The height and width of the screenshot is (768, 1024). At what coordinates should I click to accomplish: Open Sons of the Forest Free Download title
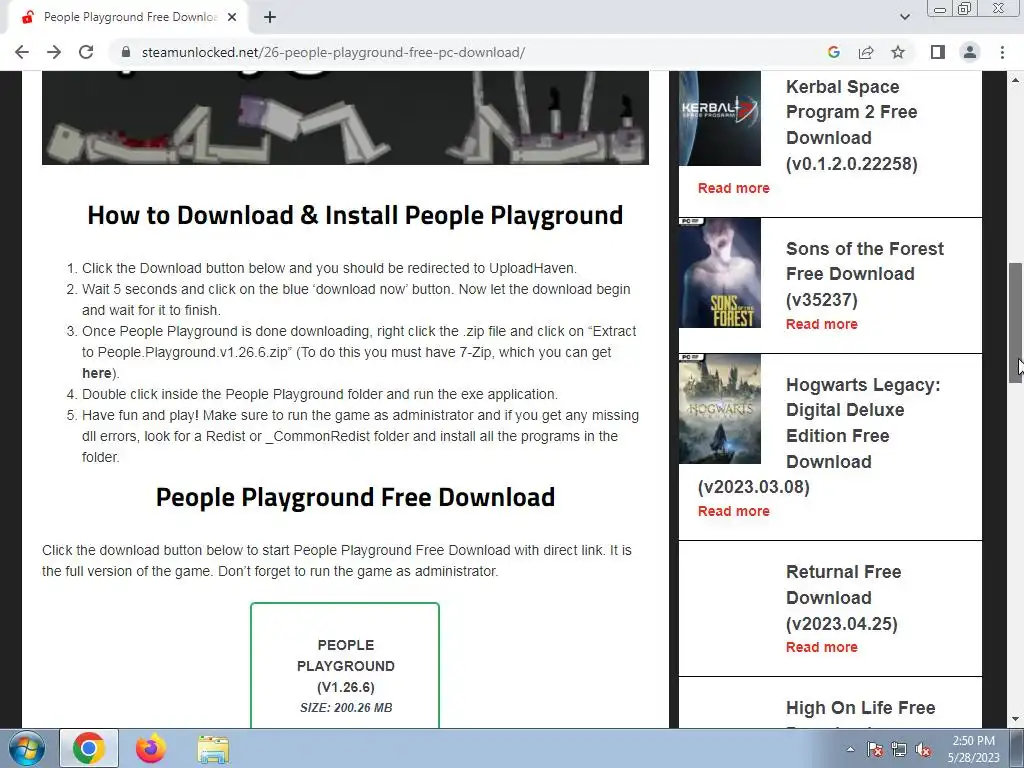pyautogui.click(x=865, y=274)
